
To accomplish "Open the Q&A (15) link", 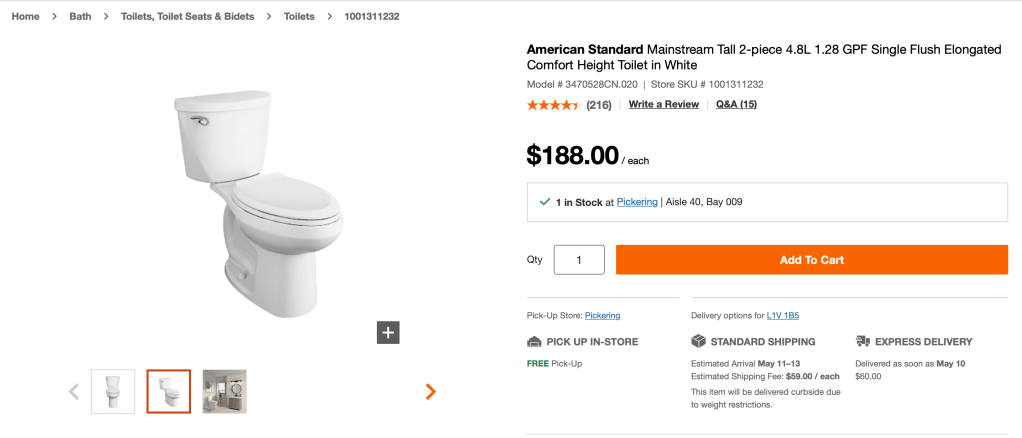I will tap(736, 105).
